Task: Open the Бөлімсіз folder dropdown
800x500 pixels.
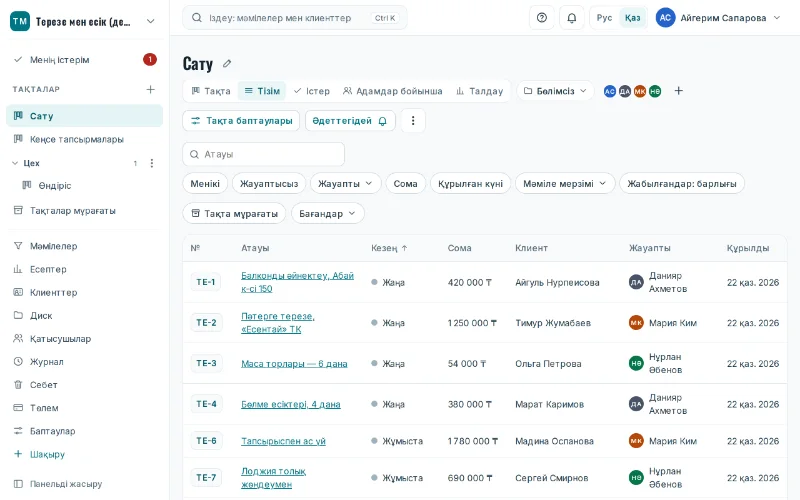Action: [x=555, y=91]
